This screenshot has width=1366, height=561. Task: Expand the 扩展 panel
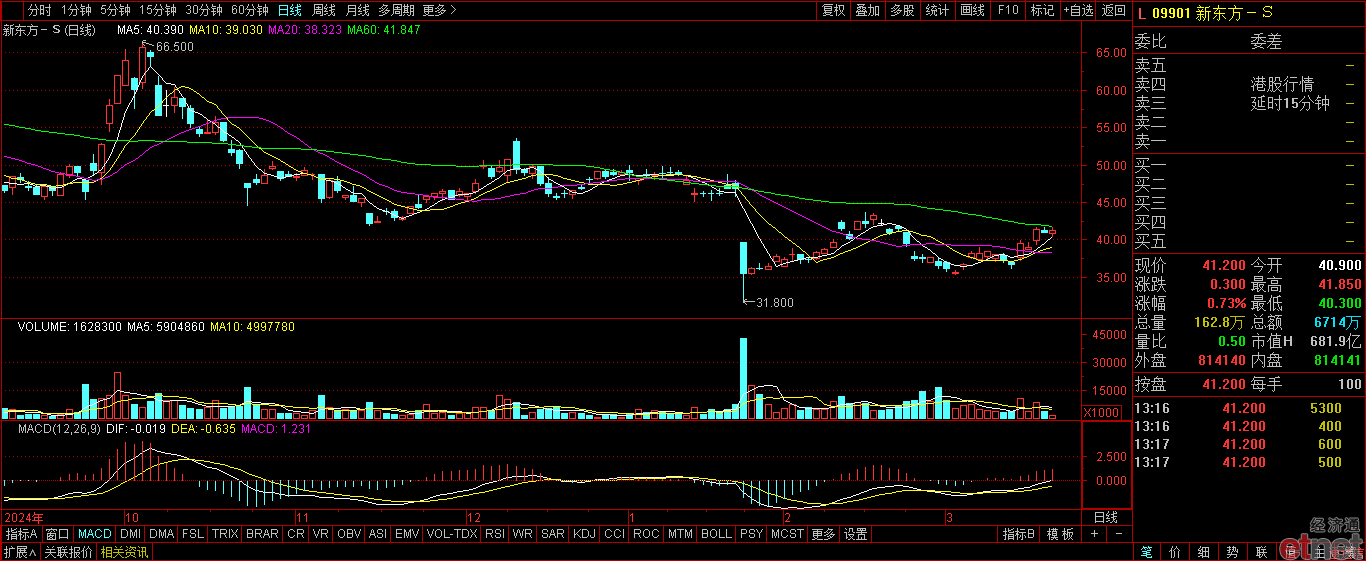(x=19, y=552)
